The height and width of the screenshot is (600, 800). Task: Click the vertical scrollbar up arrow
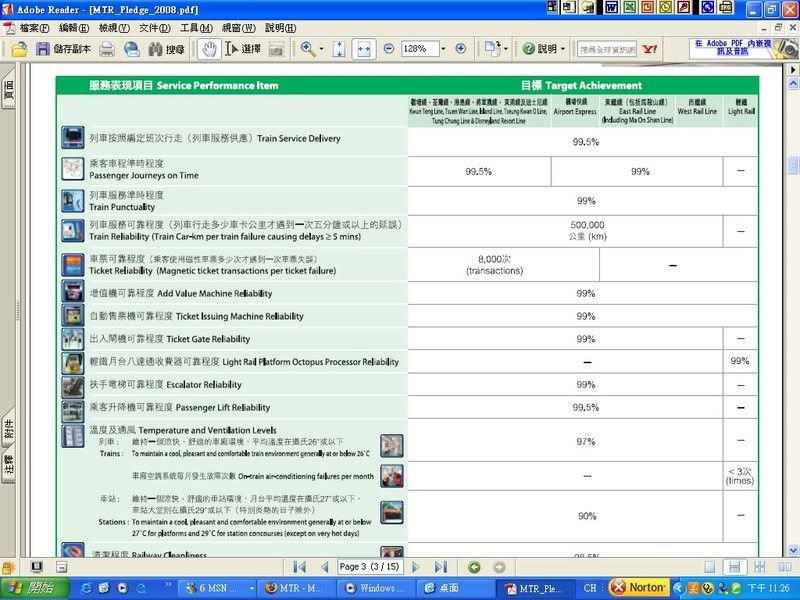click(793, 83)
